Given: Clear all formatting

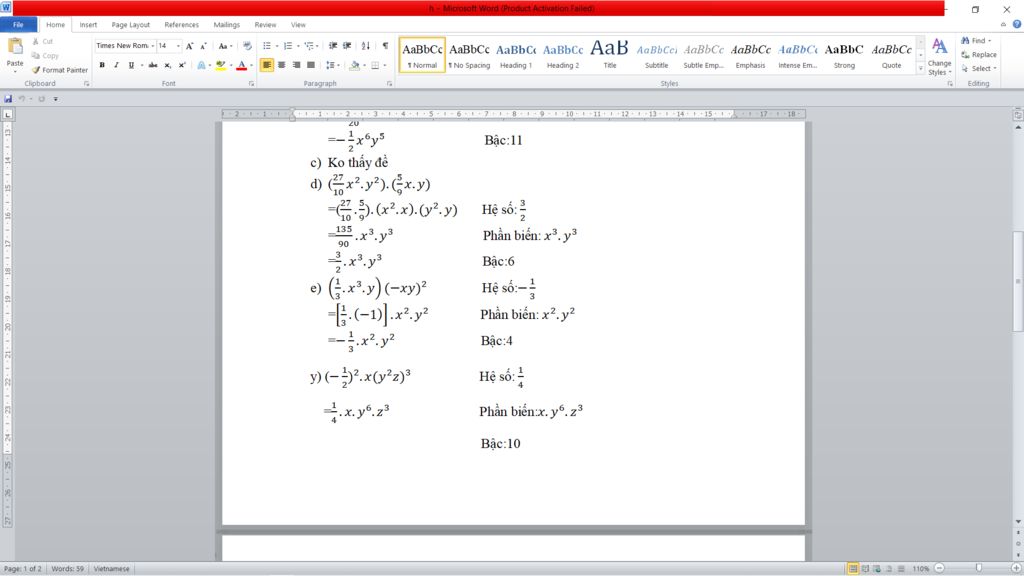Looking at the screenshot, I should click(247, 46).
